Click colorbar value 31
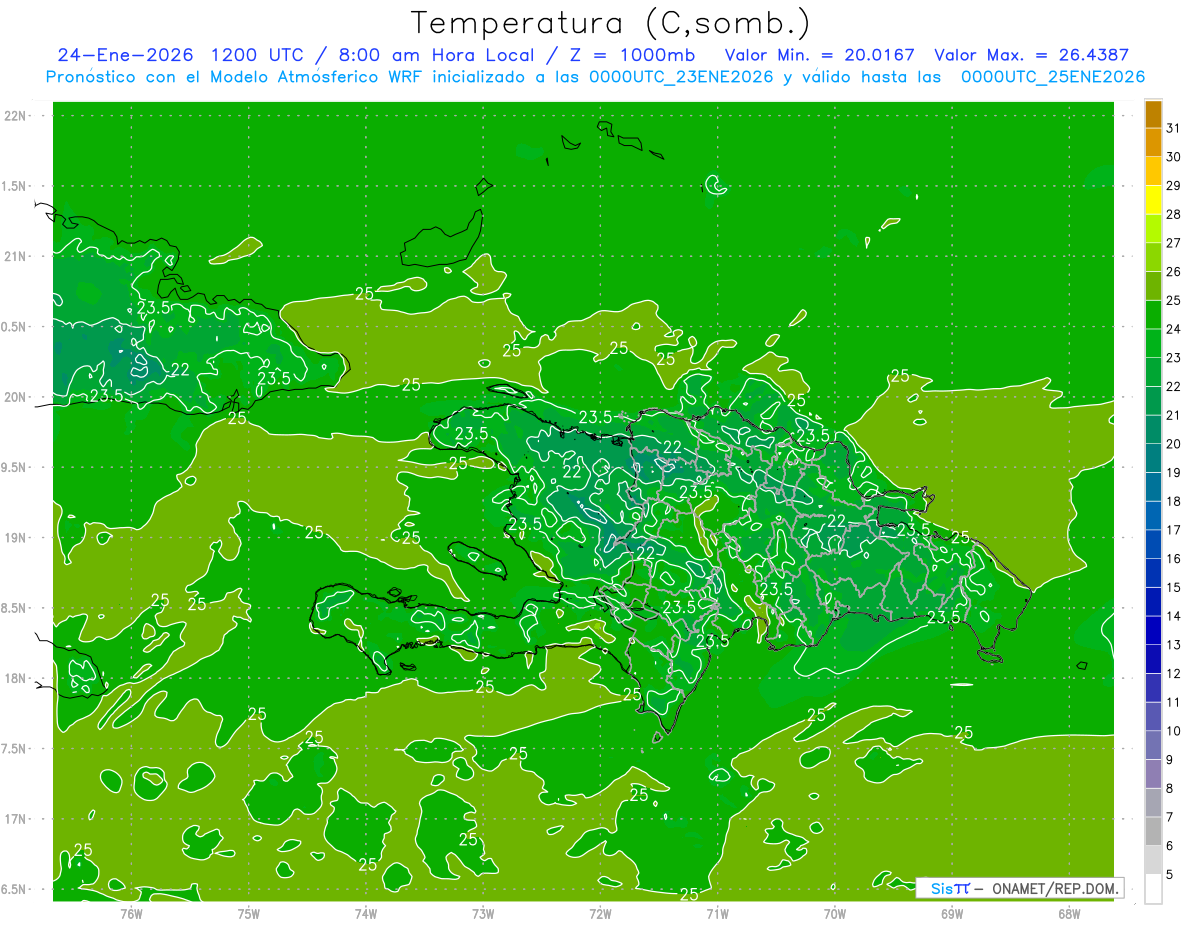The height and width of the screenshot is (927, 1200). click(x=1174, y=128)
